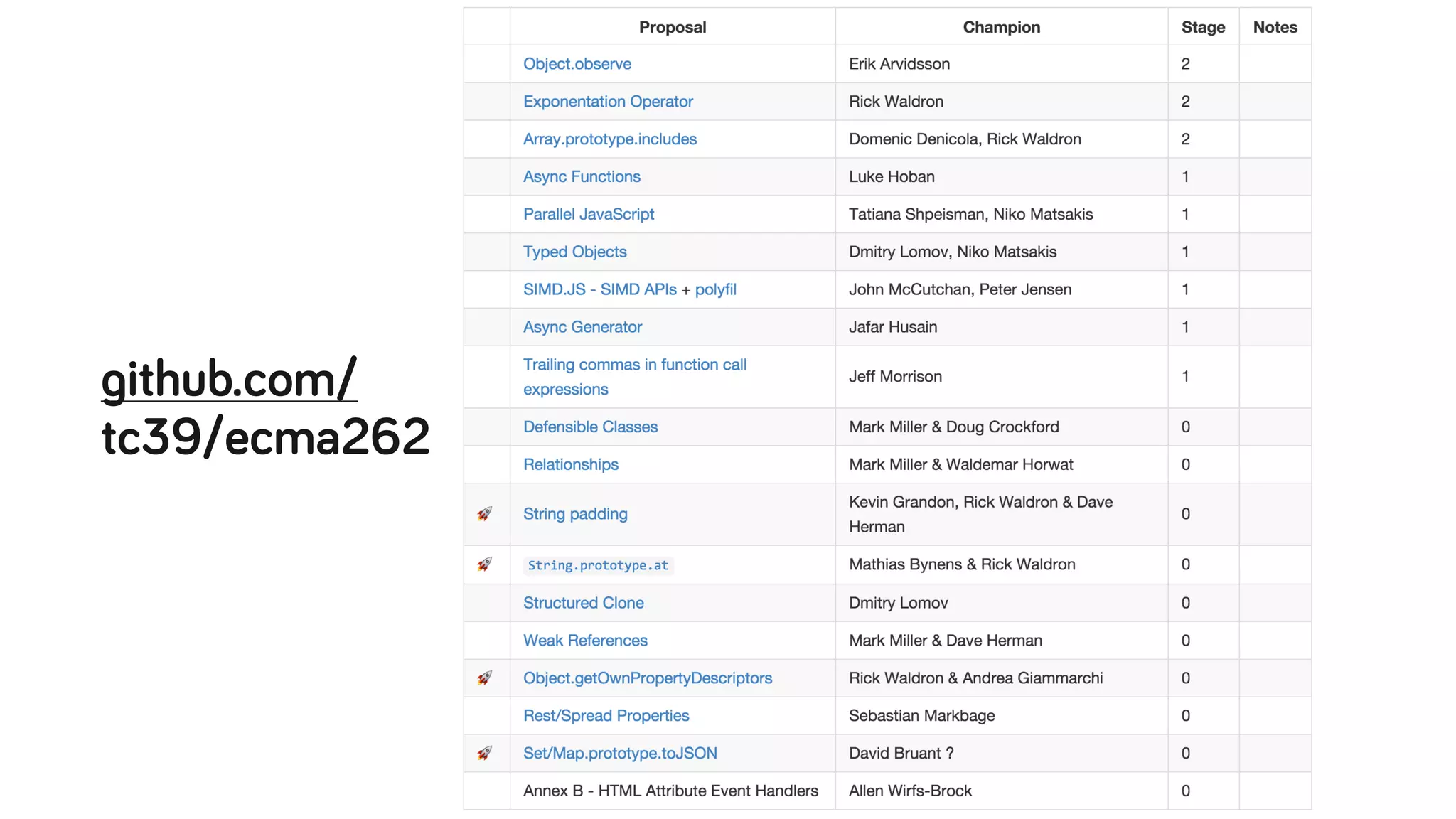The image size is (1456, 819).
Task: Click the rocket icon beside Object.getOwnPropertyDescriptors
Action: (x=485, y=678)
